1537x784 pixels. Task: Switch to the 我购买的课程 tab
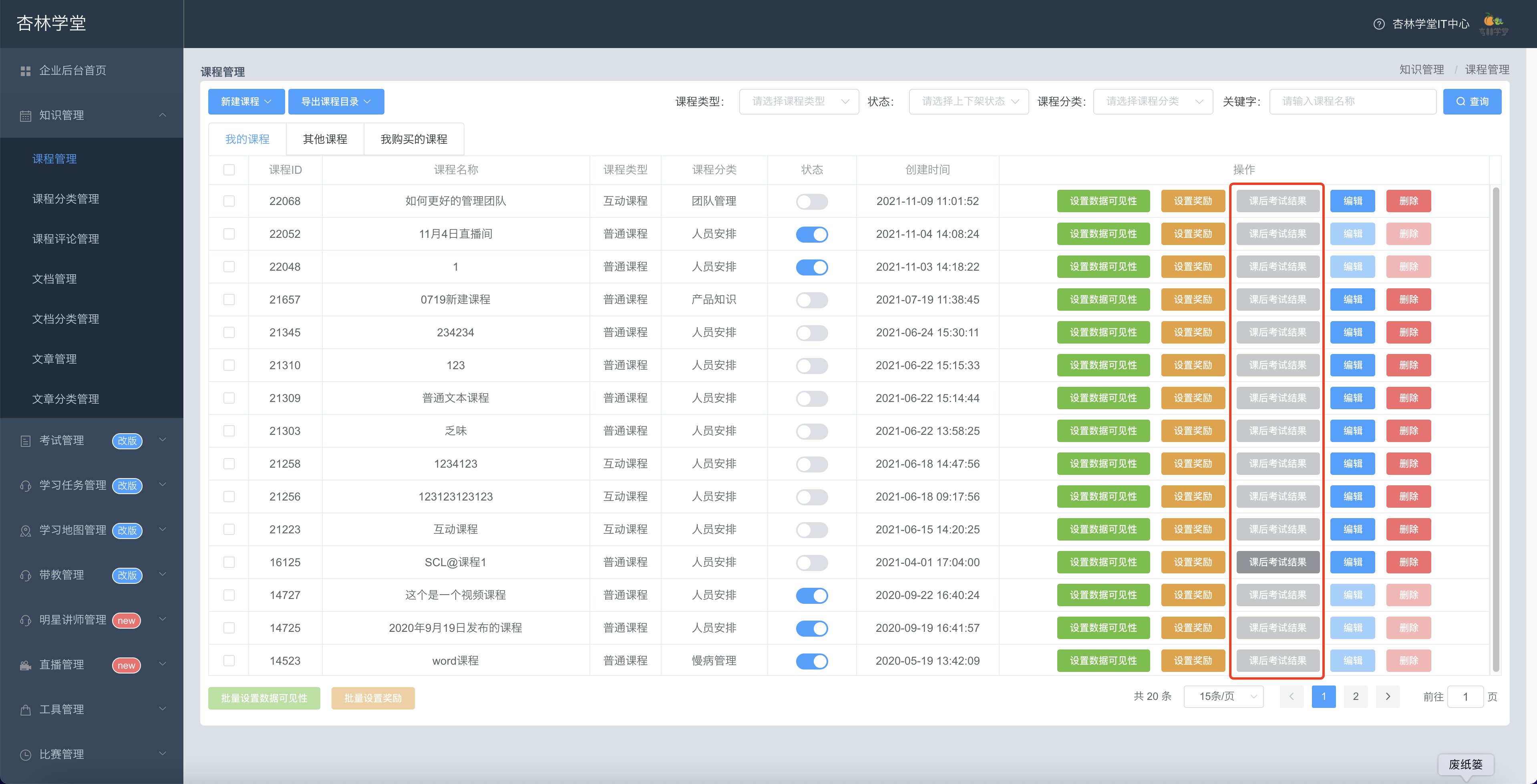click(414, 139)
